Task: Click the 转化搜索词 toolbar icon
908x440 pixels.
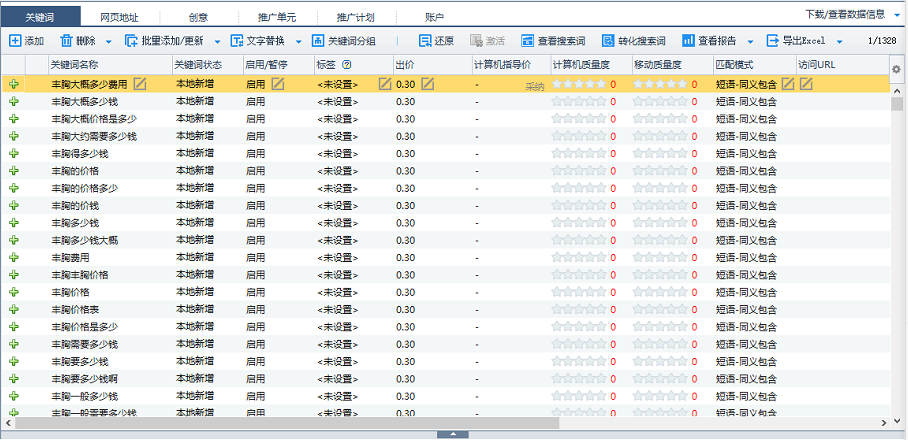Action: point(608,41)
